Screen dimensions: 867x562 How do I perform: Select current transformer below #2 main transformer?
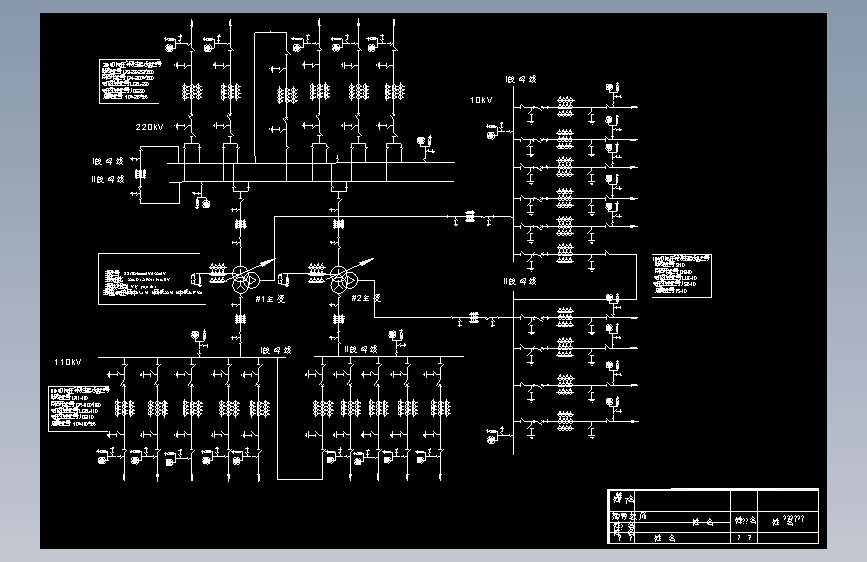(338, 319)
